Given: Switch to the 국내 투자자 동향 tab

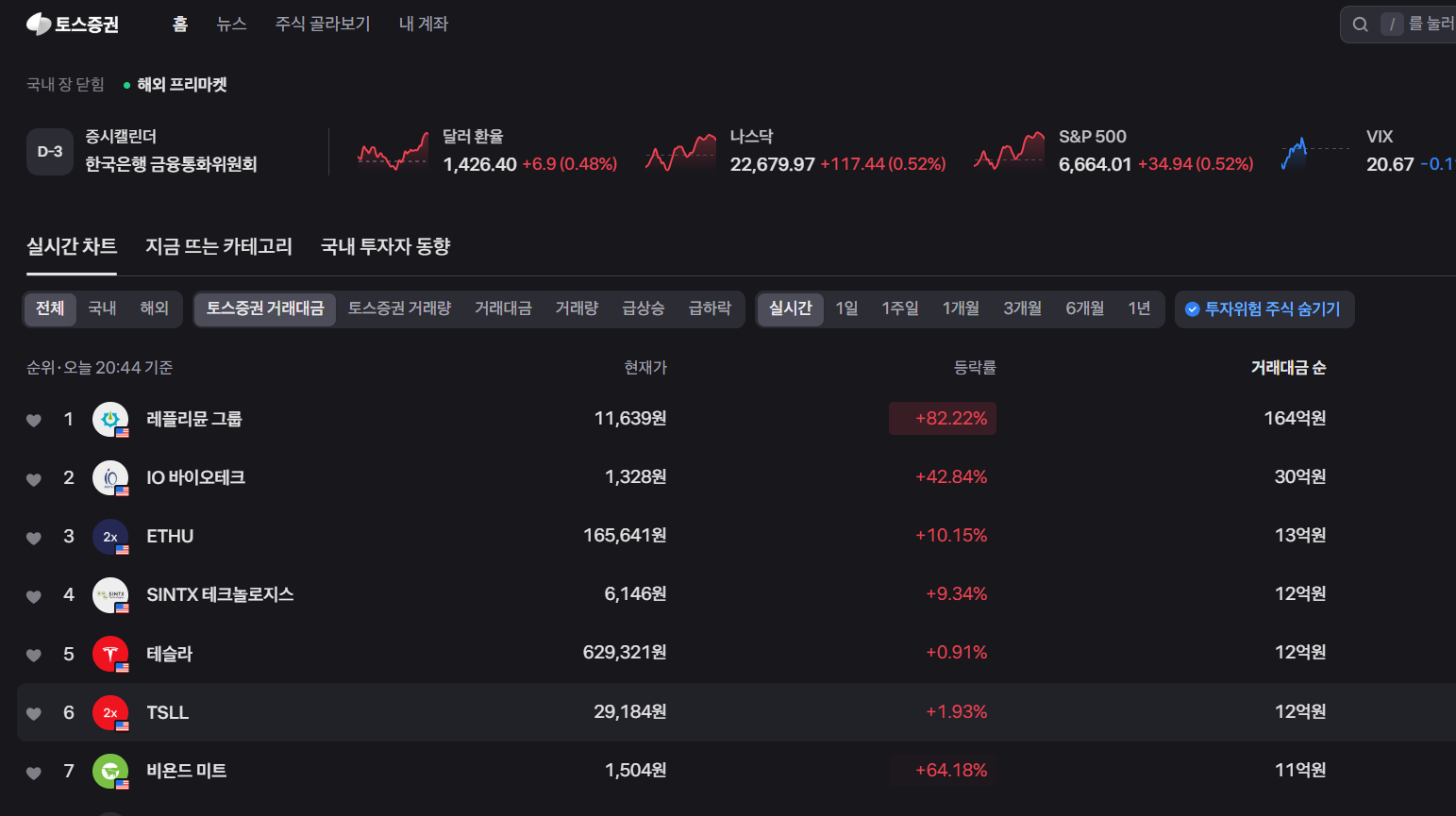Looking at the screenshot, I should [385, 246].
